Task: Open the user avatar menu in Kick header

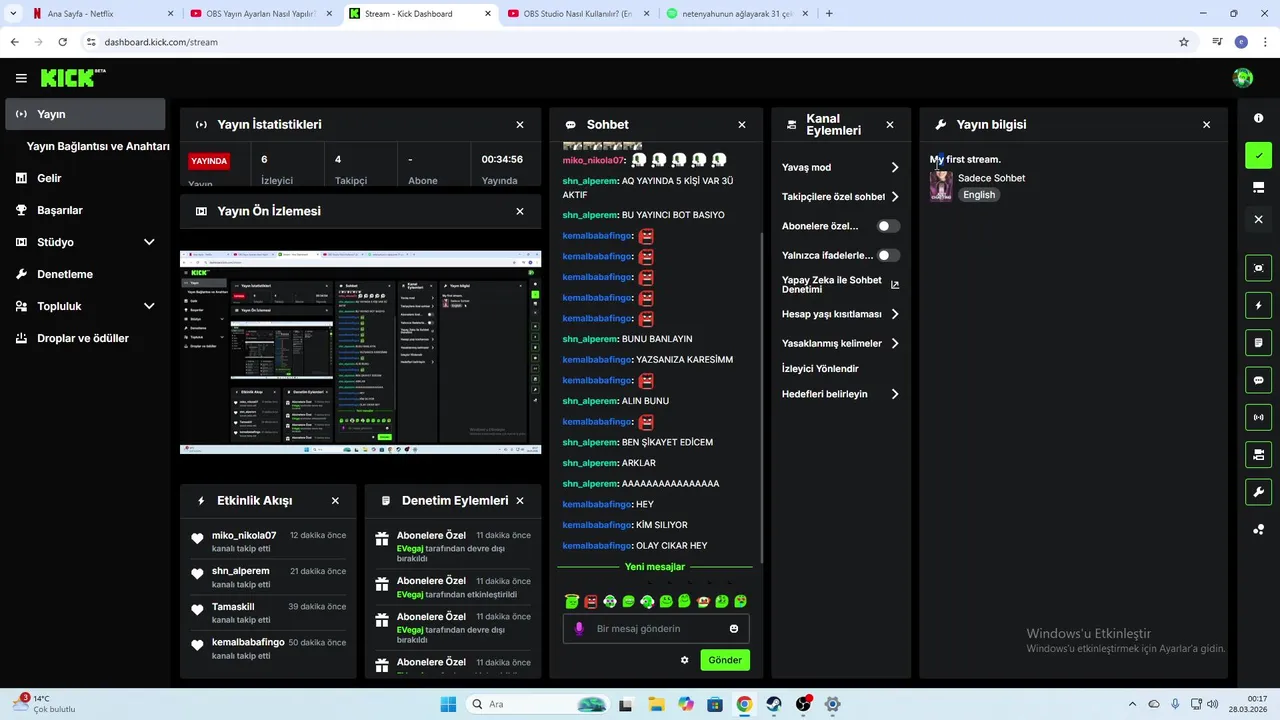Action: coord(1243,78)
